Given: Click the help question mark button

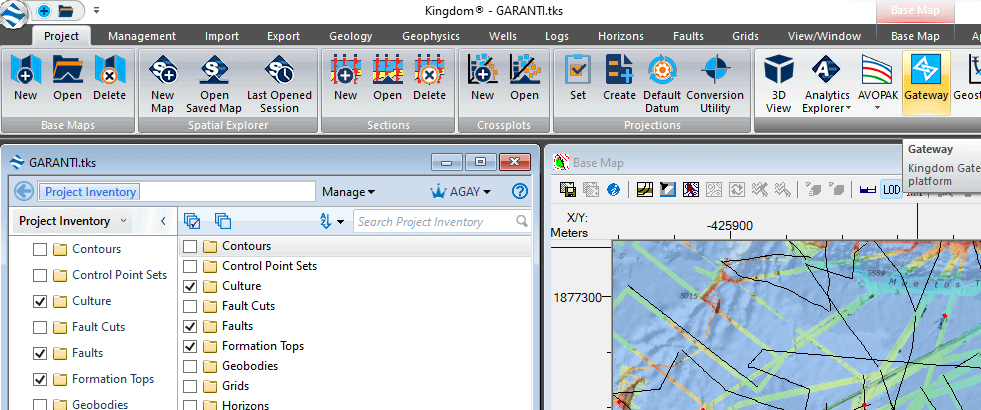Looking at the screenshot, I should pos(519,192).
